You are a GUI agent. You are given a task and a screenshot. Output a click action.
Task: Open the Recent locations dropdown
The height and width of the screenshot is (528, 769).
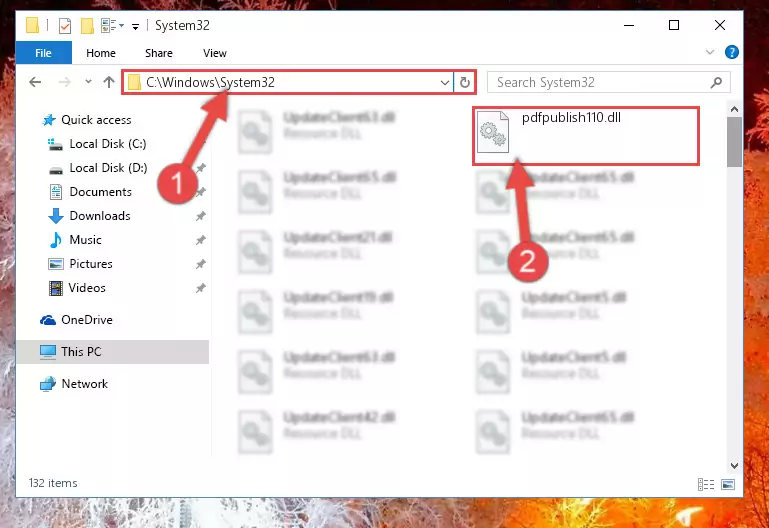click(88, 82)
